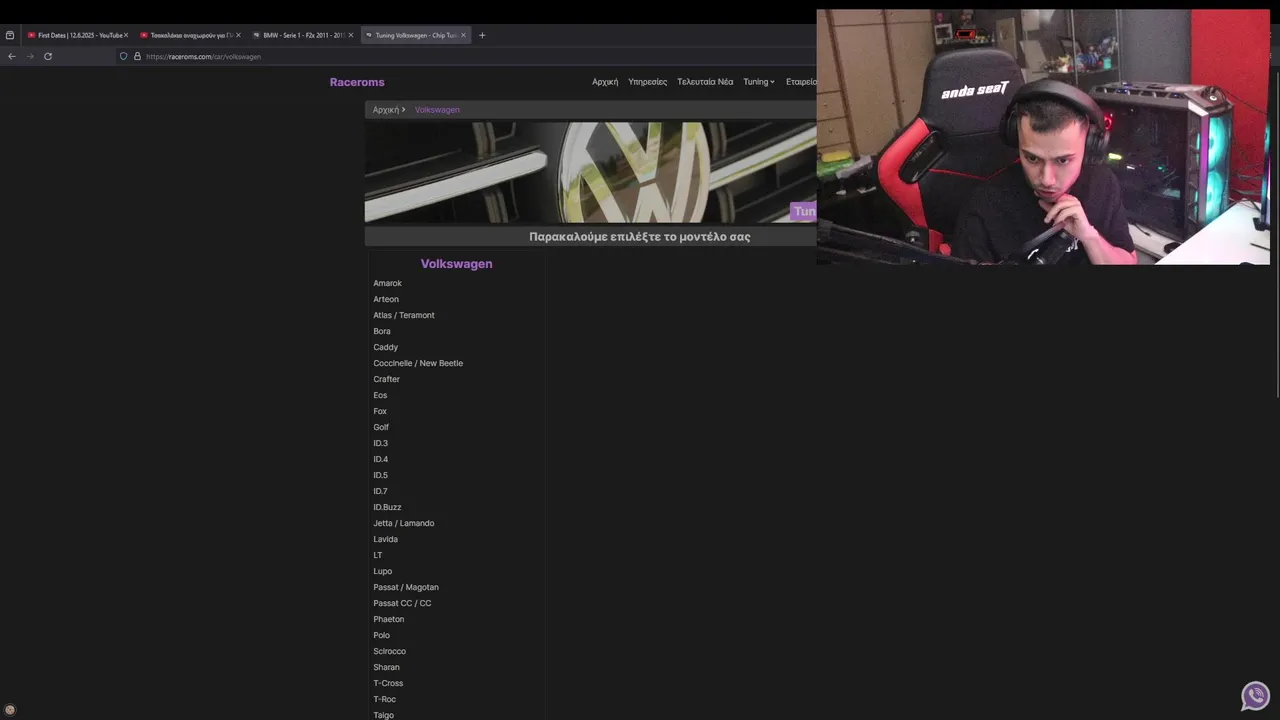Select the Taigo model
Screen dimensions: 1280x720
pyautogui.click(x=383, y=715)
